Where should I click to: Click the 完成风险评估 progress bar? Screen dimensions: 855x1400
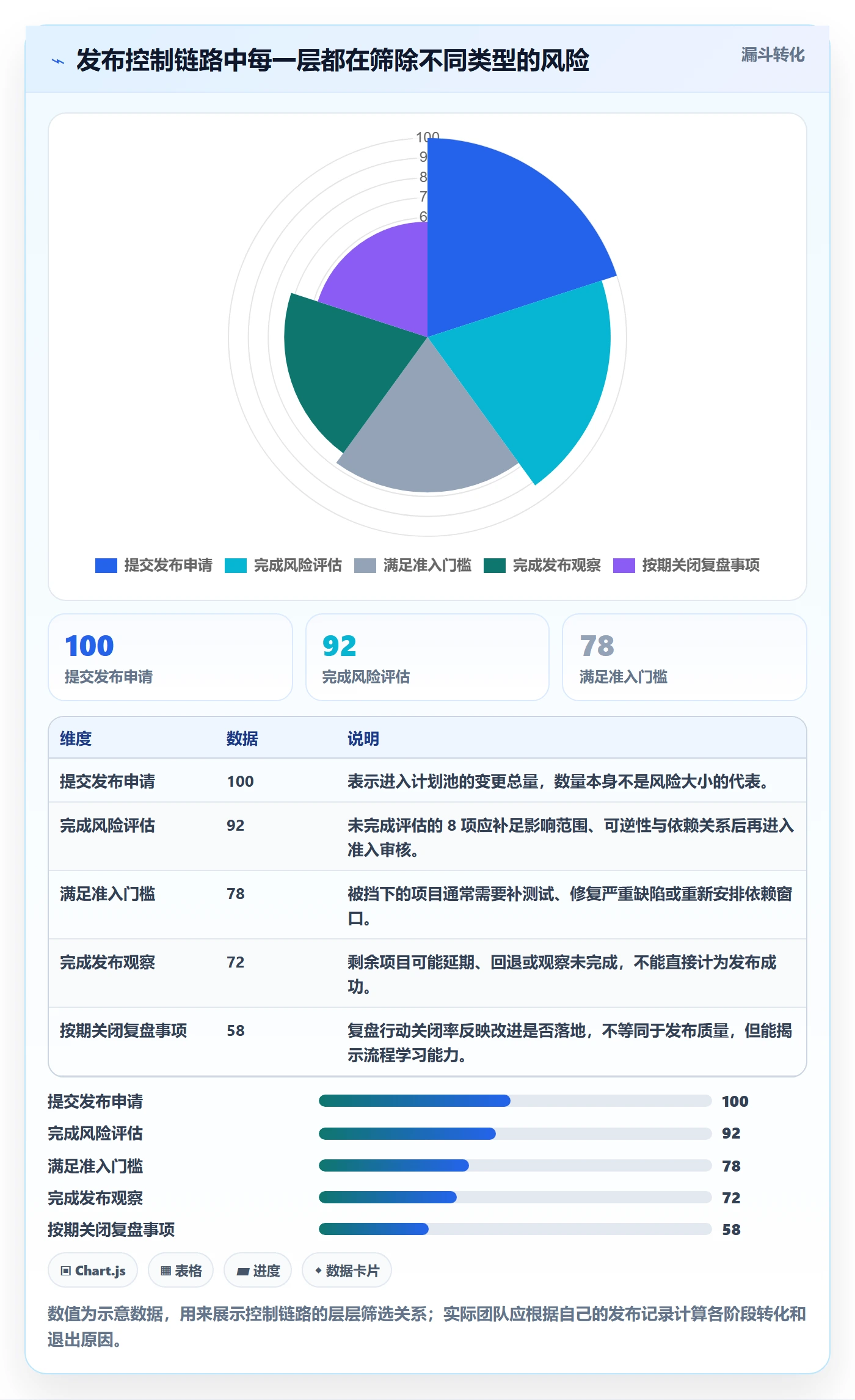click(x=515, y=1134)
